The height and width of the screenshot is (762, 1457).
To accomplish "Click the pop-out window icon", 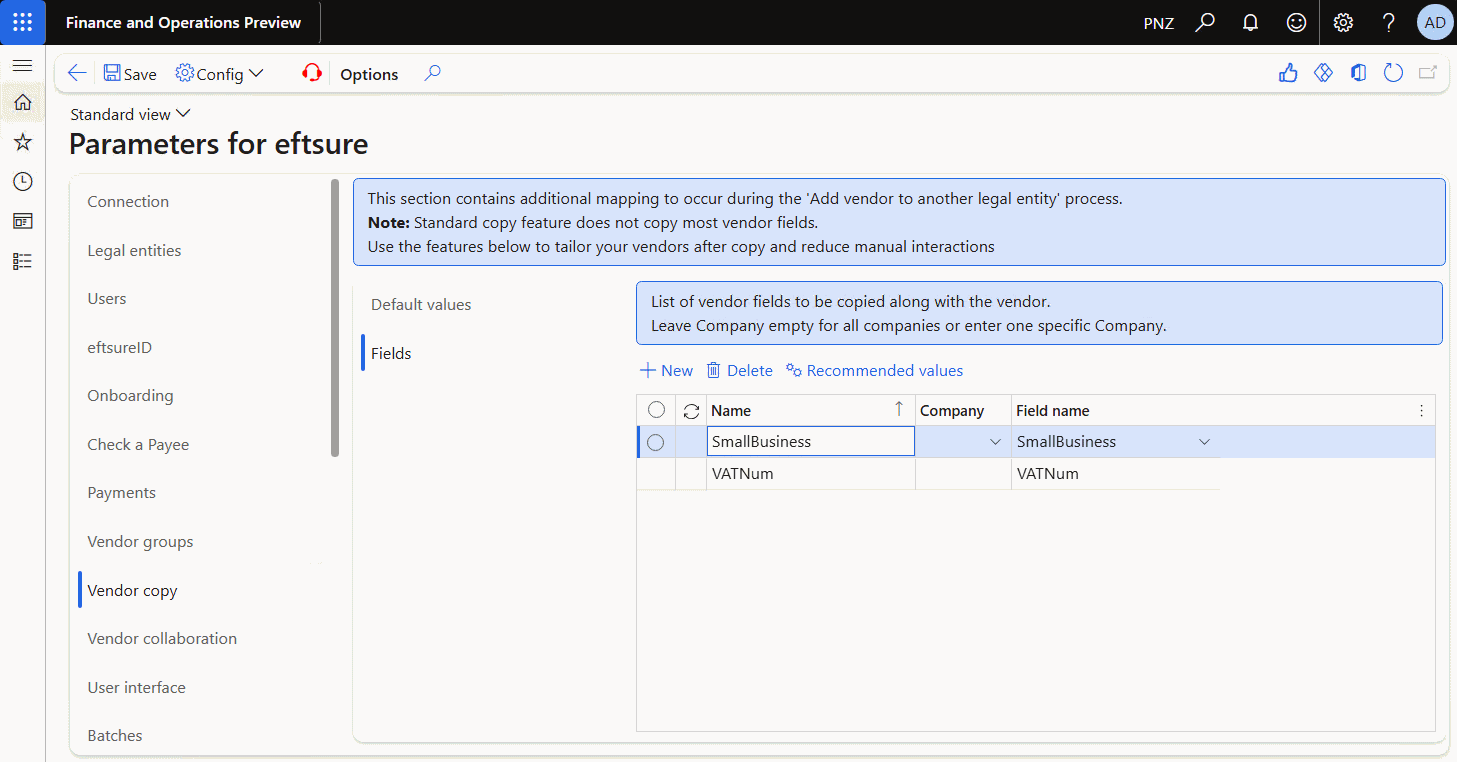I will pos(1428,73).
